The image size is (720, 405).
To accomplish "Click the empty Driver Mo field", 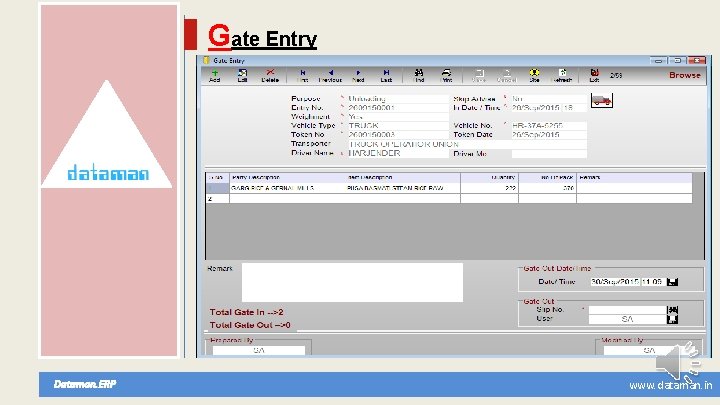I will [x=549, y=154].
